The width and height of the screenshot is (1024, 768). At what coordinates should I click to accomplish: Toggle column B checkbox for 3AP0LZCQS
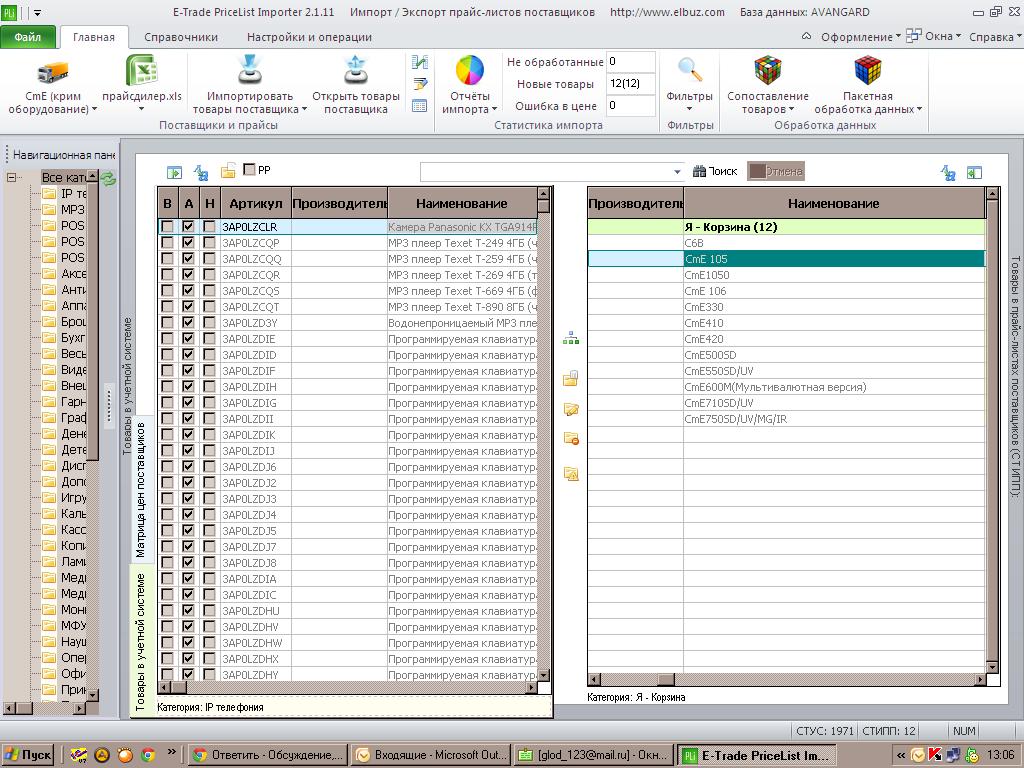point(167,291)
